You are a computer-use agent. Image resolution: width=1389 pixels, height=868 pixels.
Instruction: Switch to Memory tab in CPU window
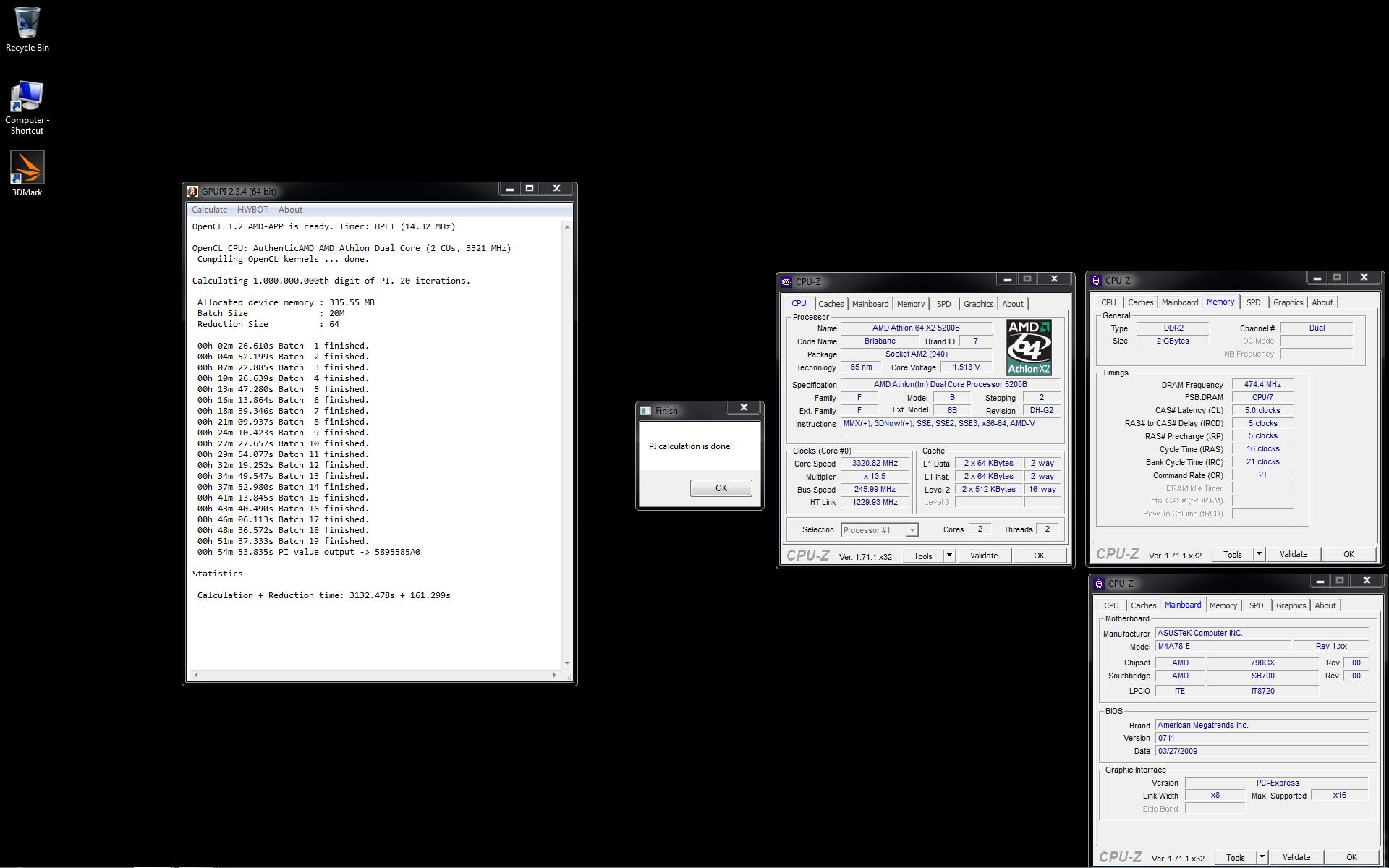[910, 304]
